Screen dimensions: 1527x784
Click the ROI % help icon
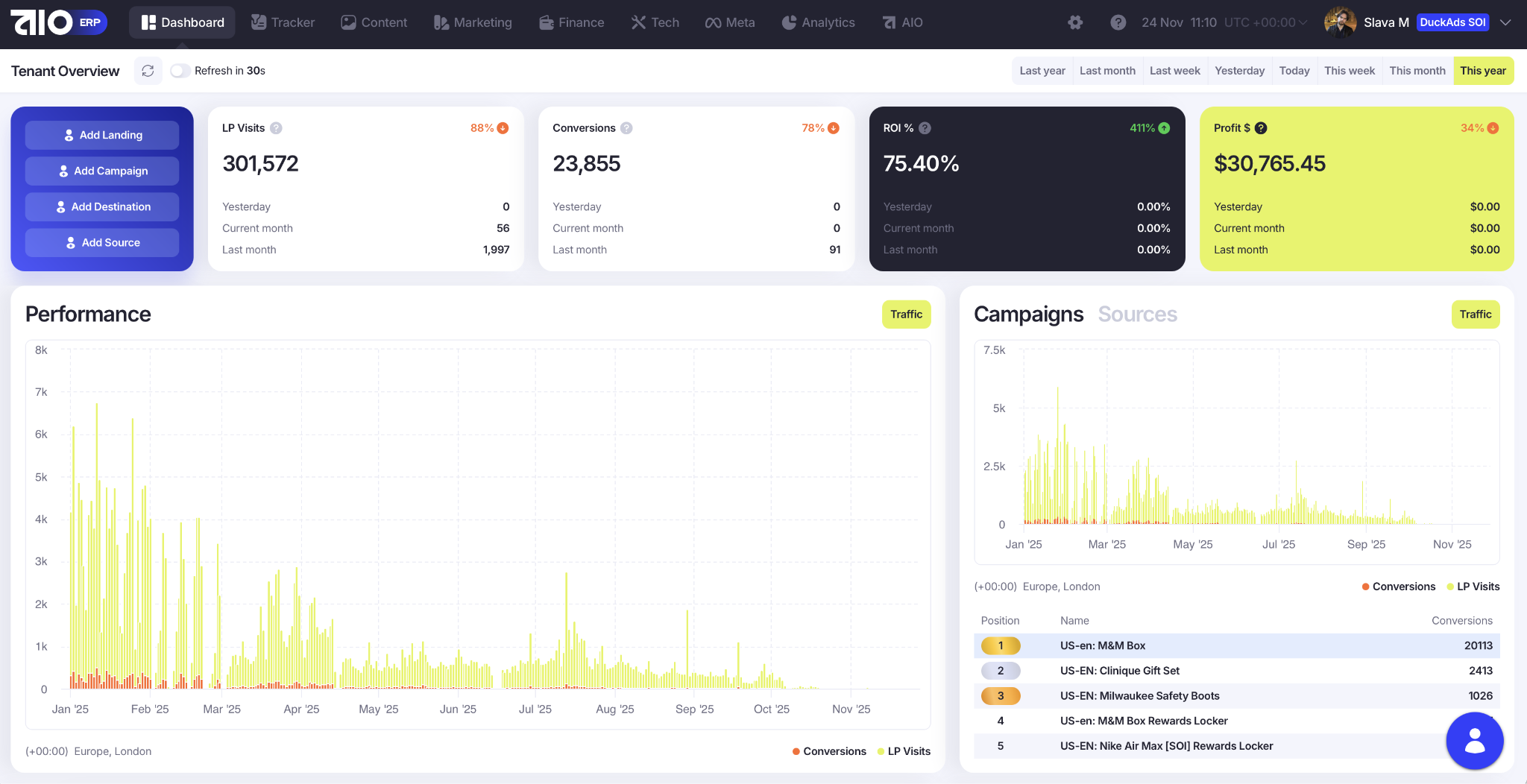click(925, 128)
